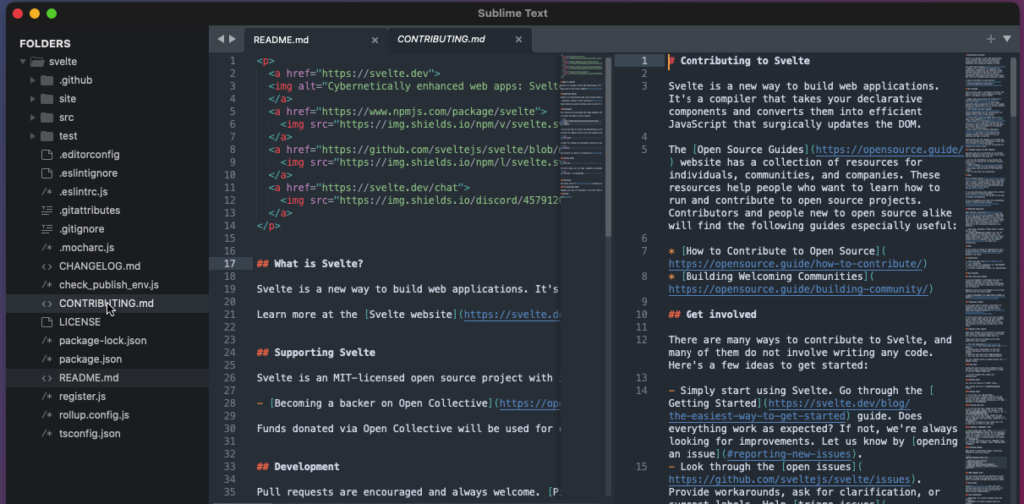Click the 'What is Svelte?' heading

310,264
